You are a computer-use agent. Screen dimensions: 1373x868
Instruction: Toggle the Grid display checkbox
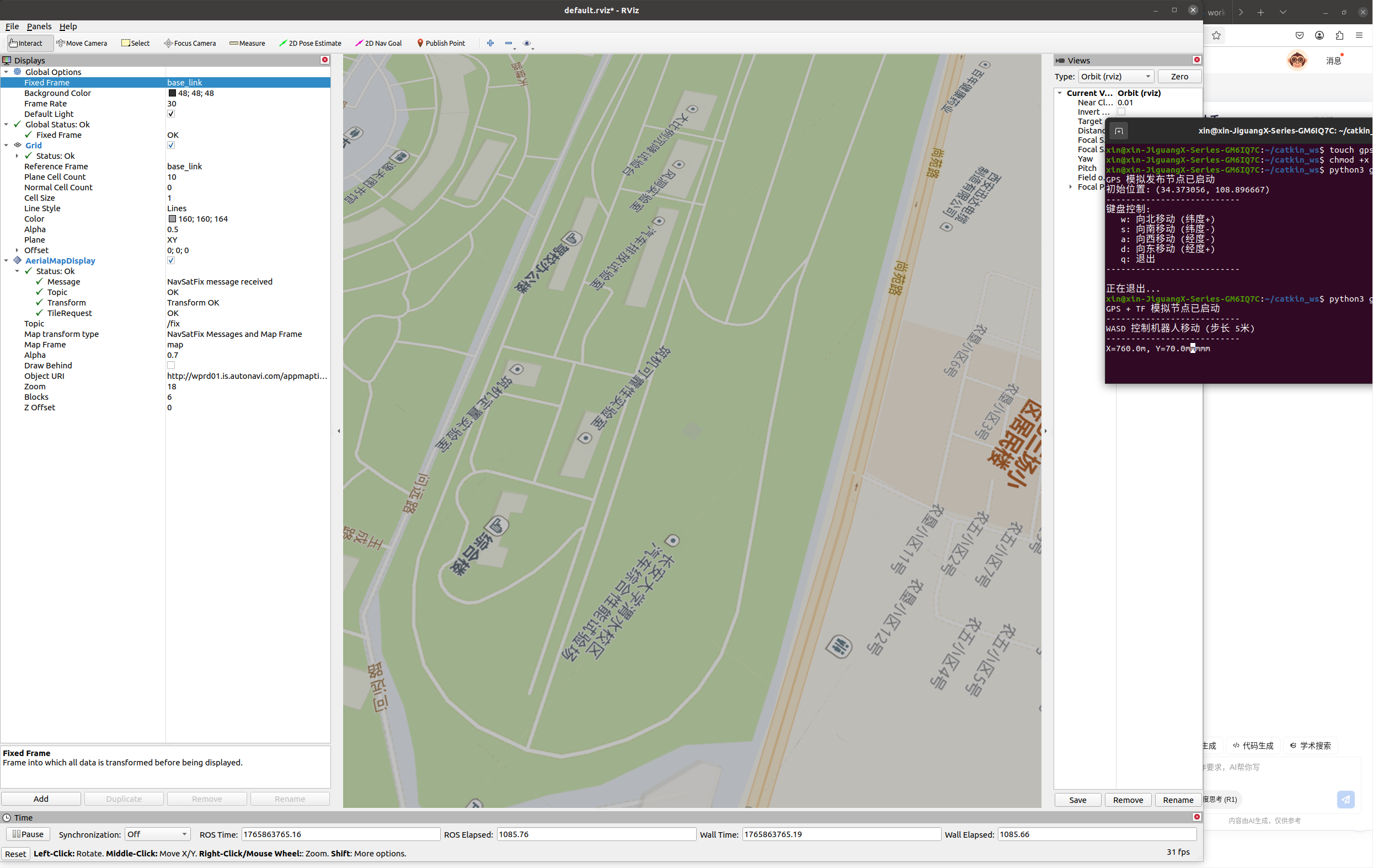(171, 146)
